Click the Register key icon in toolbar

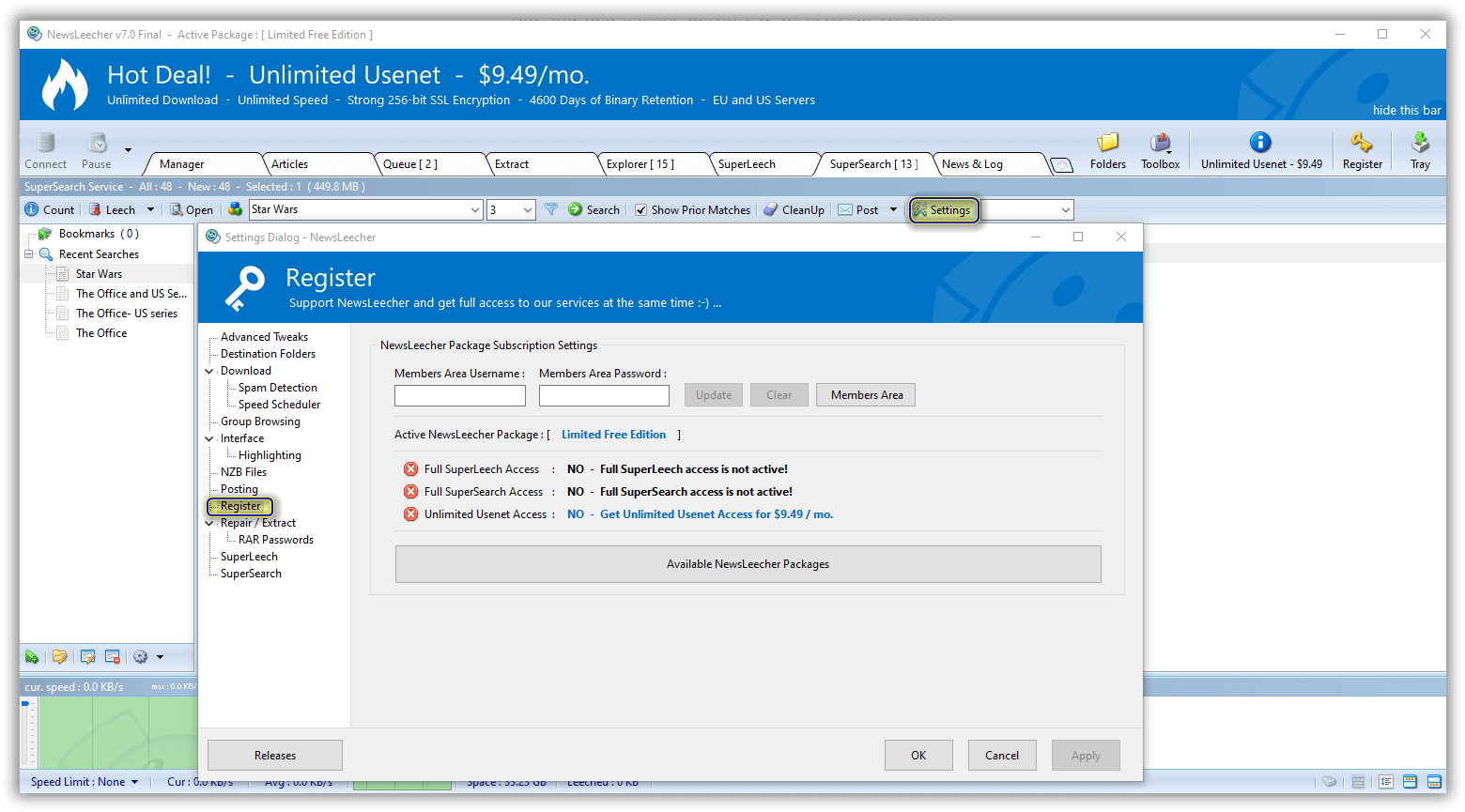point(1362,143)
